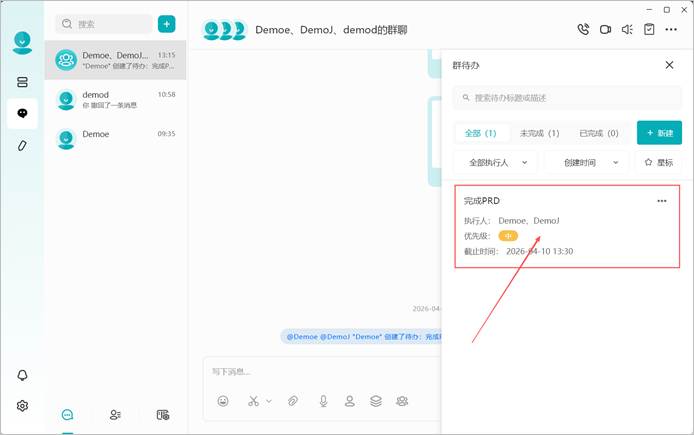
Task: Attach a file with paperclip icon
Action: (293, 401)
